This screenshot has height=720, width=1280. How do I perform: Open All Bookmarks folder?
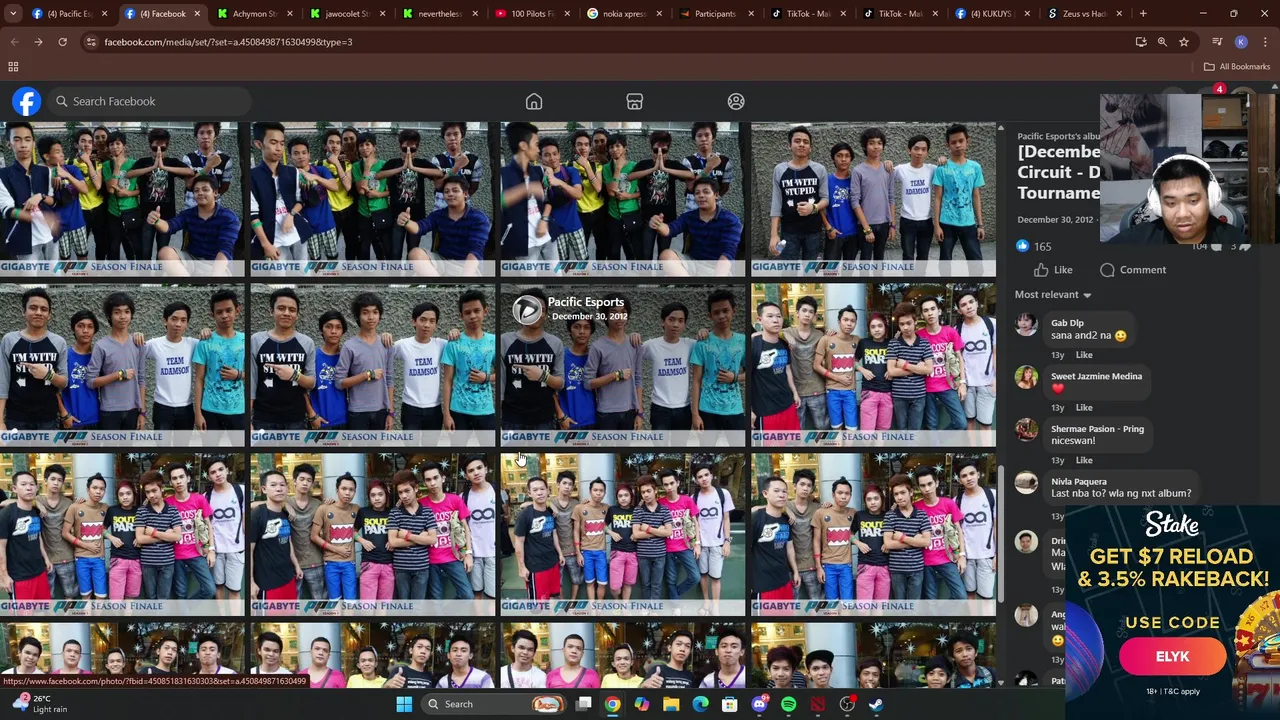[1237, 67]
